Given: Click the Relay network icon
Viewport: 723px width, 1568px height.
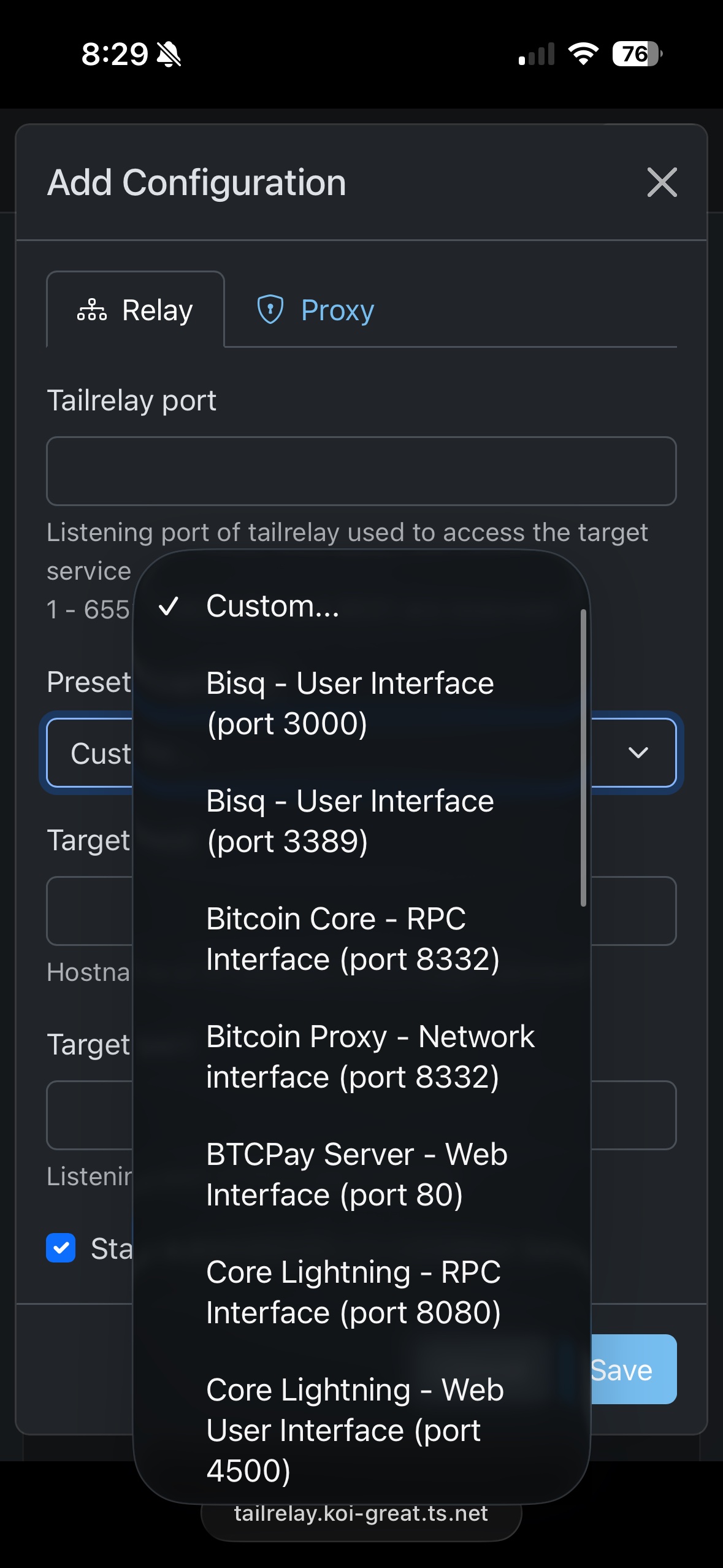Looking at the screenshot, I should click(x=92, y=310).
